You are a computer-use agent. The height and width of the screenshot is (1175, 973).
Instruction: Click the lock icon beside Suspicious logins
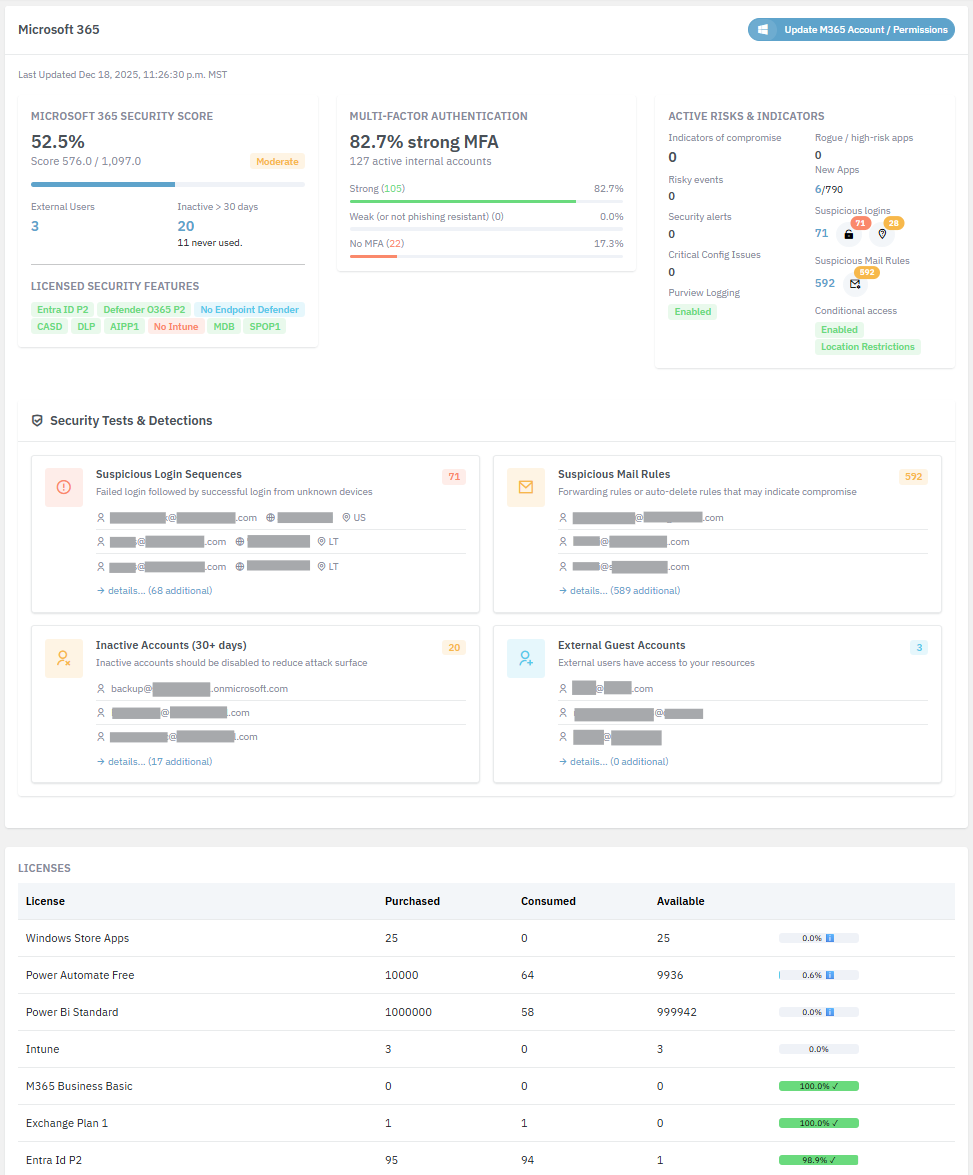[x=849, y=236]
